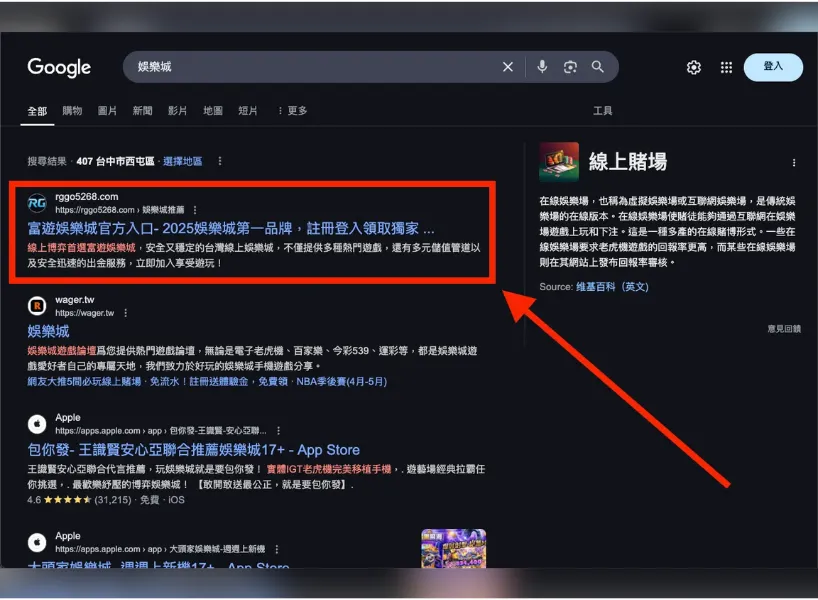Click the 維基百科 (英文) source link
The width and height of the screenshot is (818, 600).
612,286
